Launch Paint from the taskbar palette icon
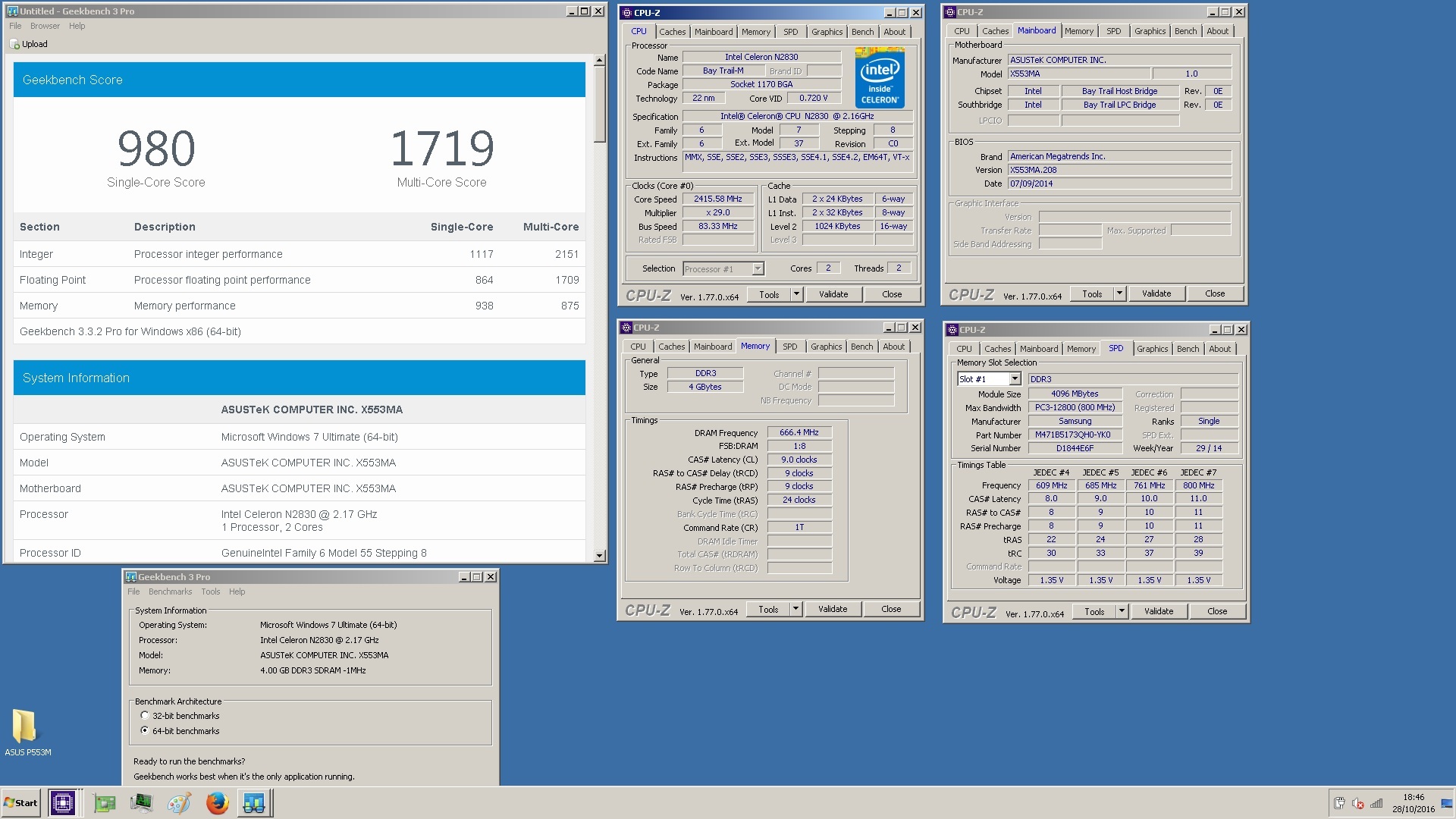The width and height of the screenshot is (1456, 819). tap(179, 803)
